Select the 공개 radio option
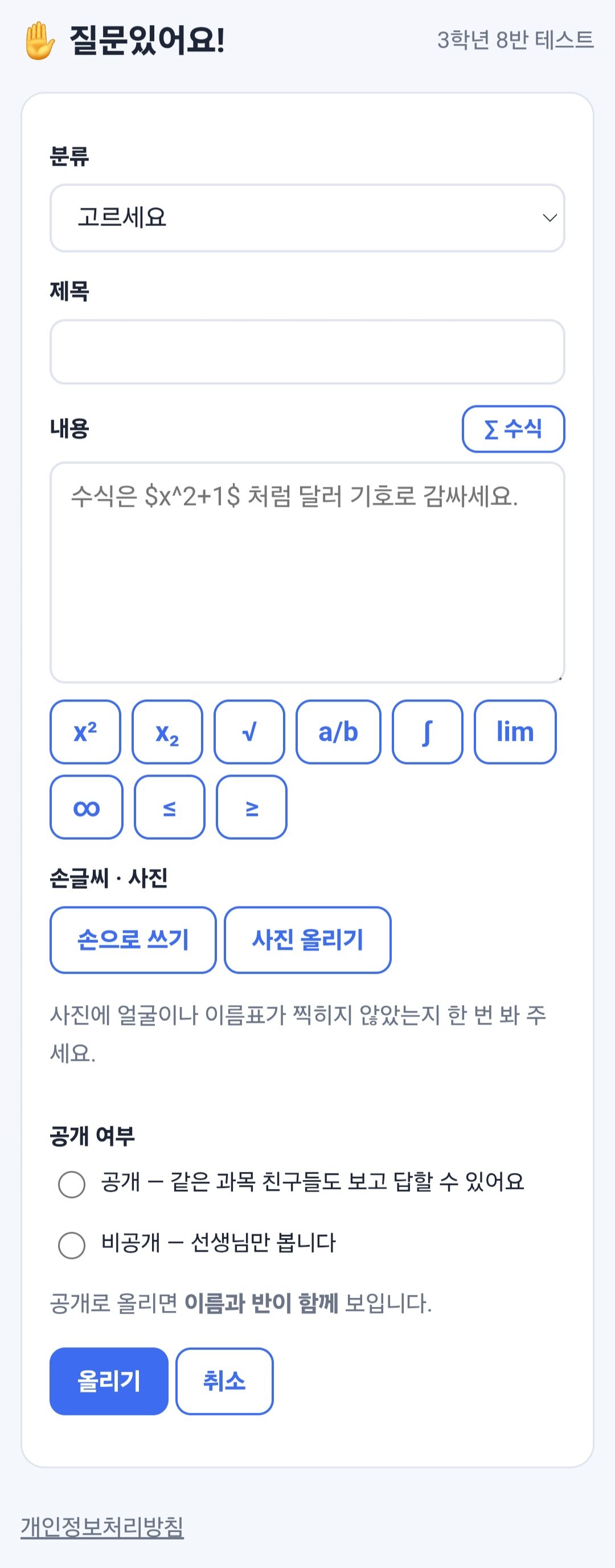615x1568 pixels. coord(72,1184)
